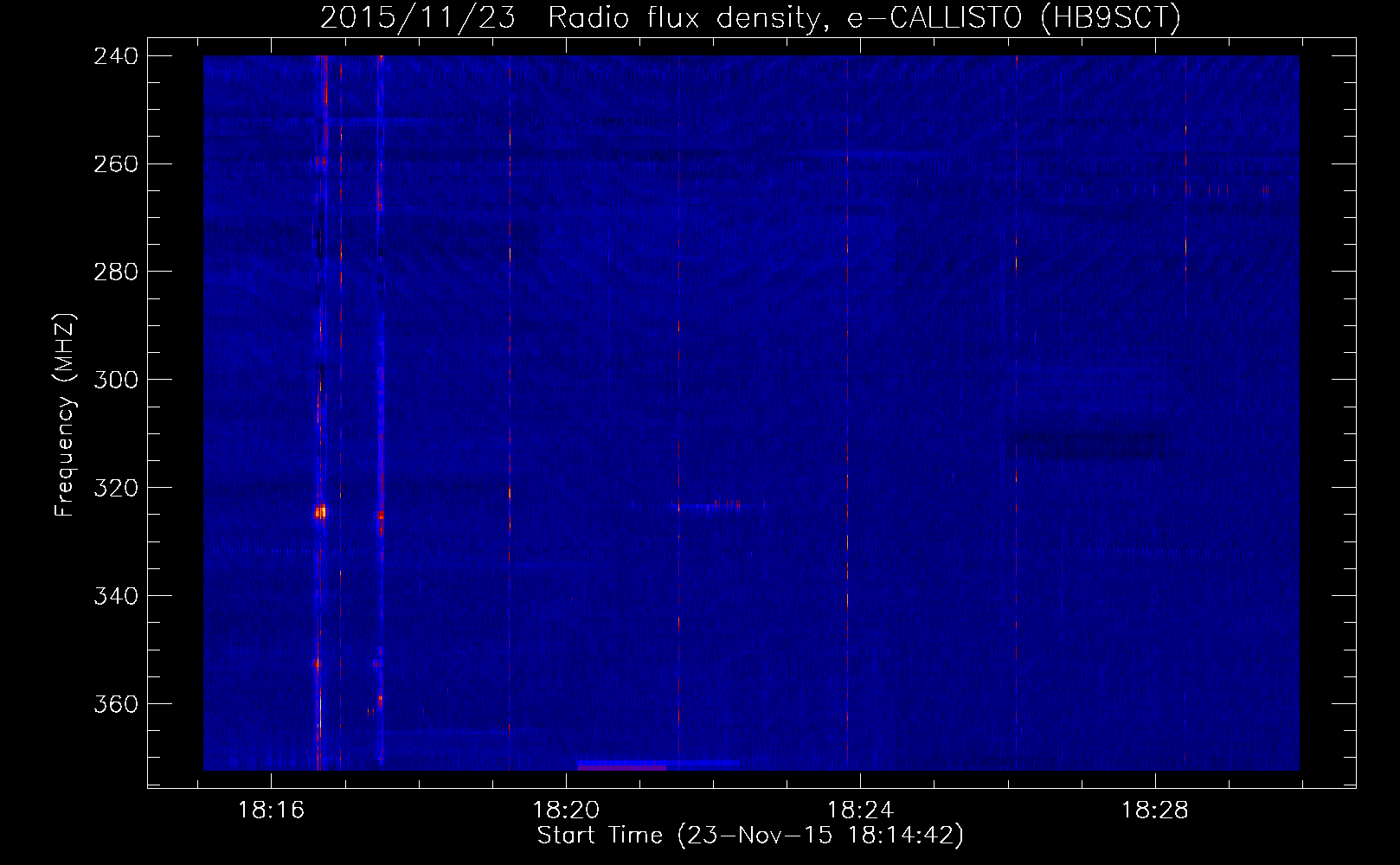Click the 360 frequency tick label

pos(114,704)
